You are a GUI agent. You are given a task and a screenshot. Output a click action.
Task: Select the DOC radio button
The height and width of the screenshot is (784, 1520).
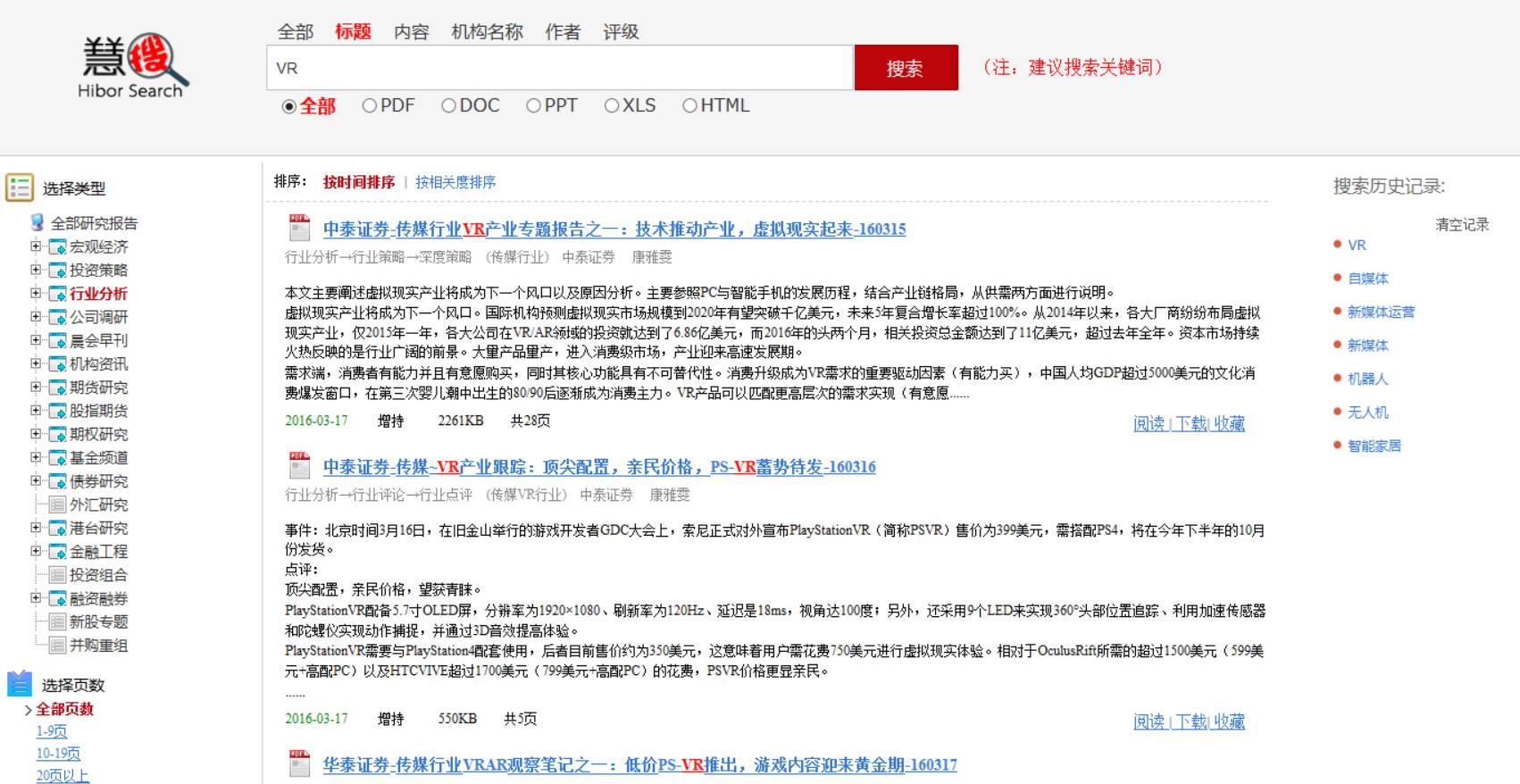[x=448, y=105]
